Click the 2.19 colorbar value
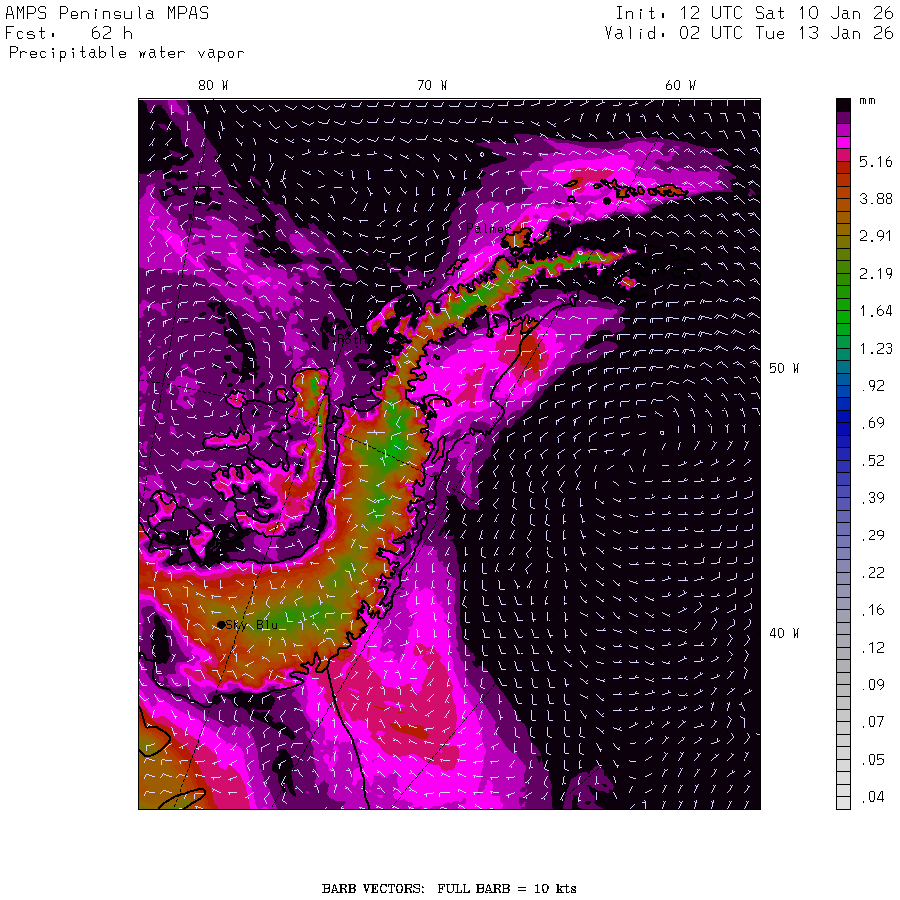900x900 pixels. coord(876,274)
